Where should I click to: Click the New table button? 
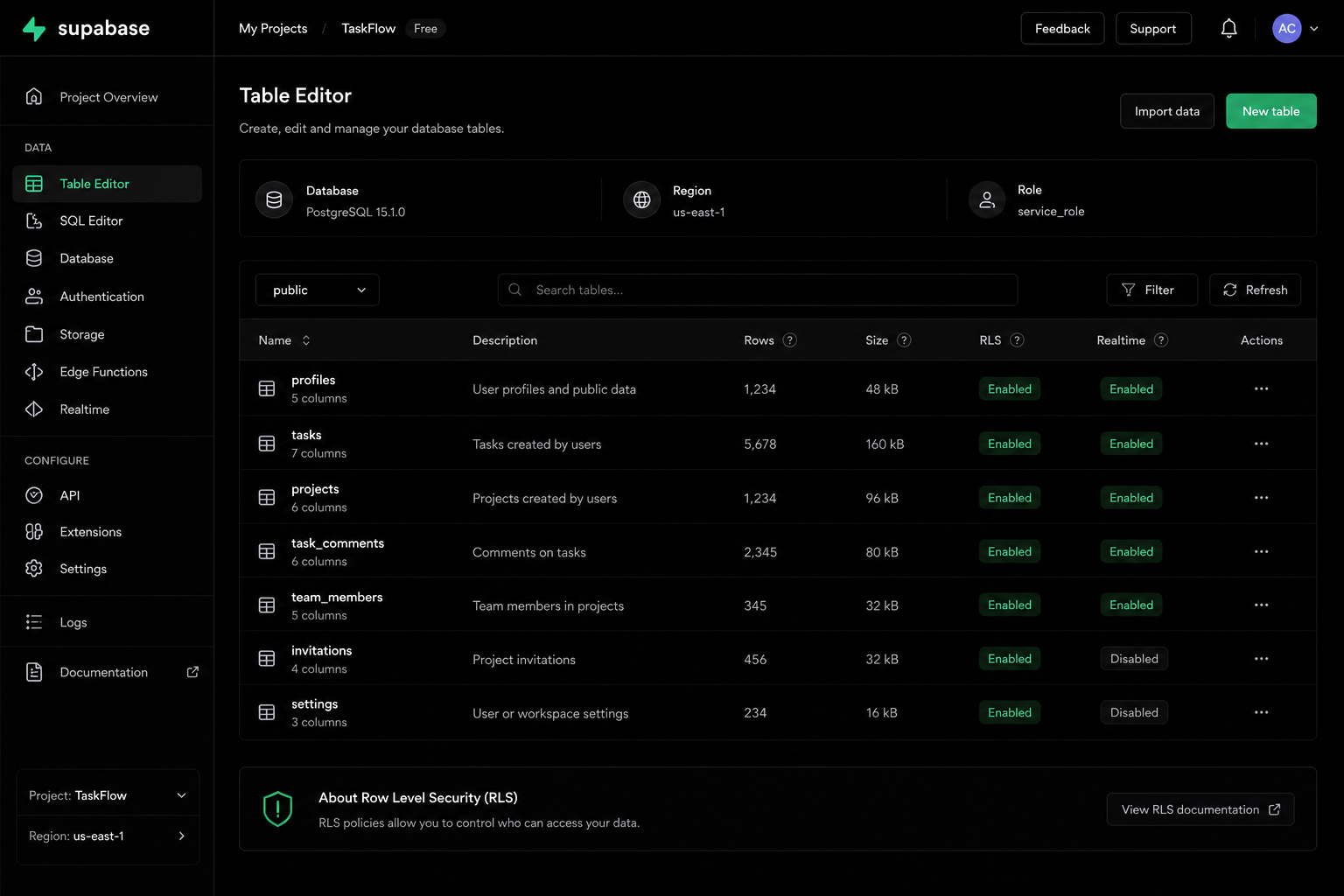click(1270, 111)
